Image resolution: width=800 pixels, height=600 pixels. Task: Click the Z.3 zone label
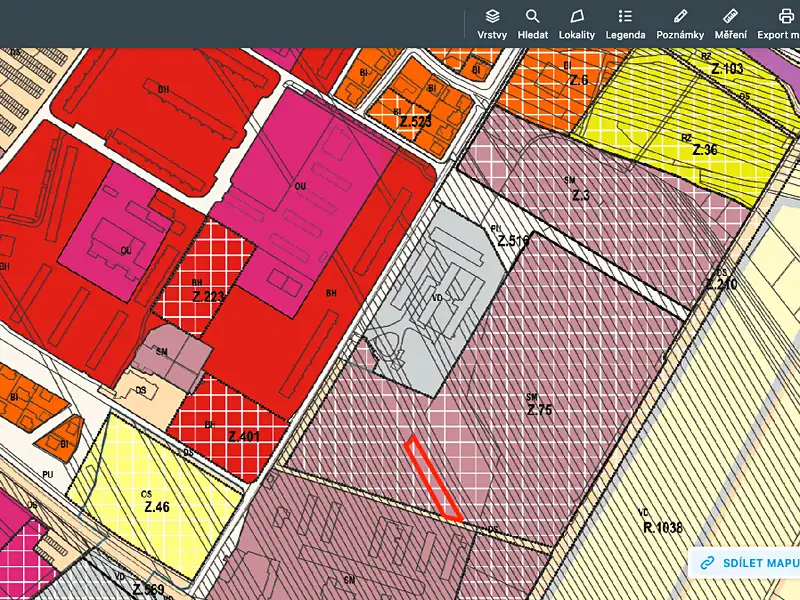[581, 195]
